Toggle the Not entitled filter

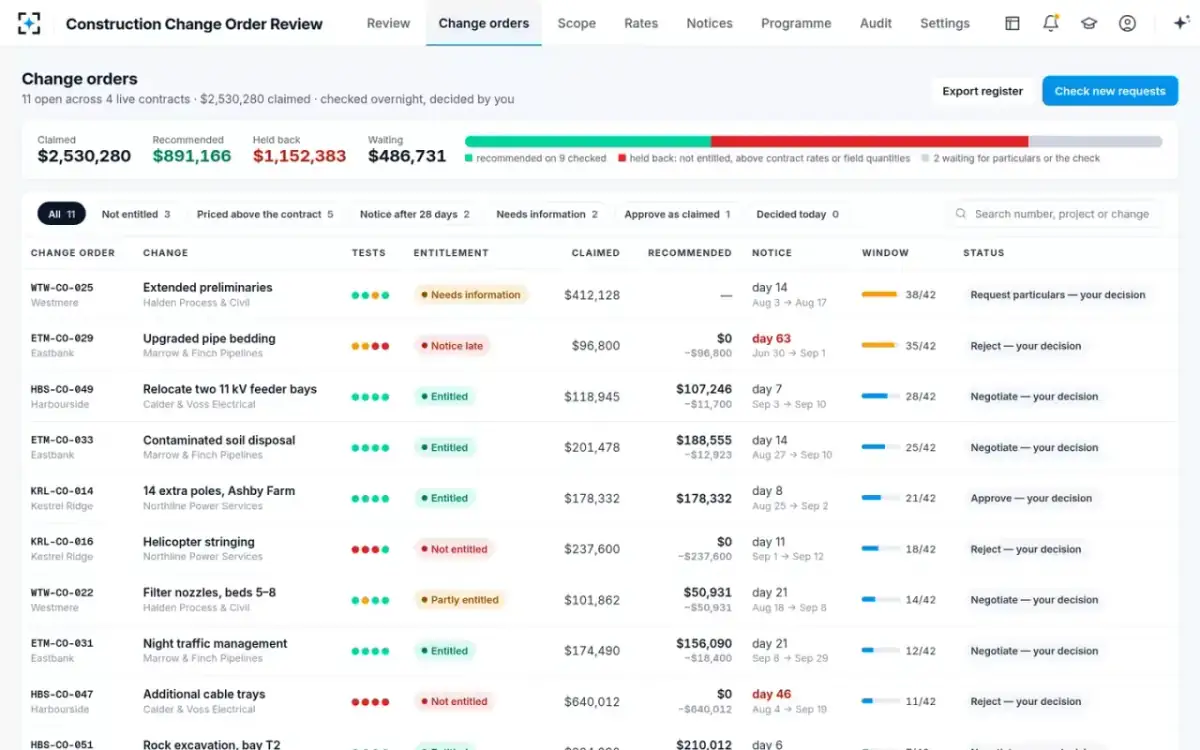click(x=136, y=214)
